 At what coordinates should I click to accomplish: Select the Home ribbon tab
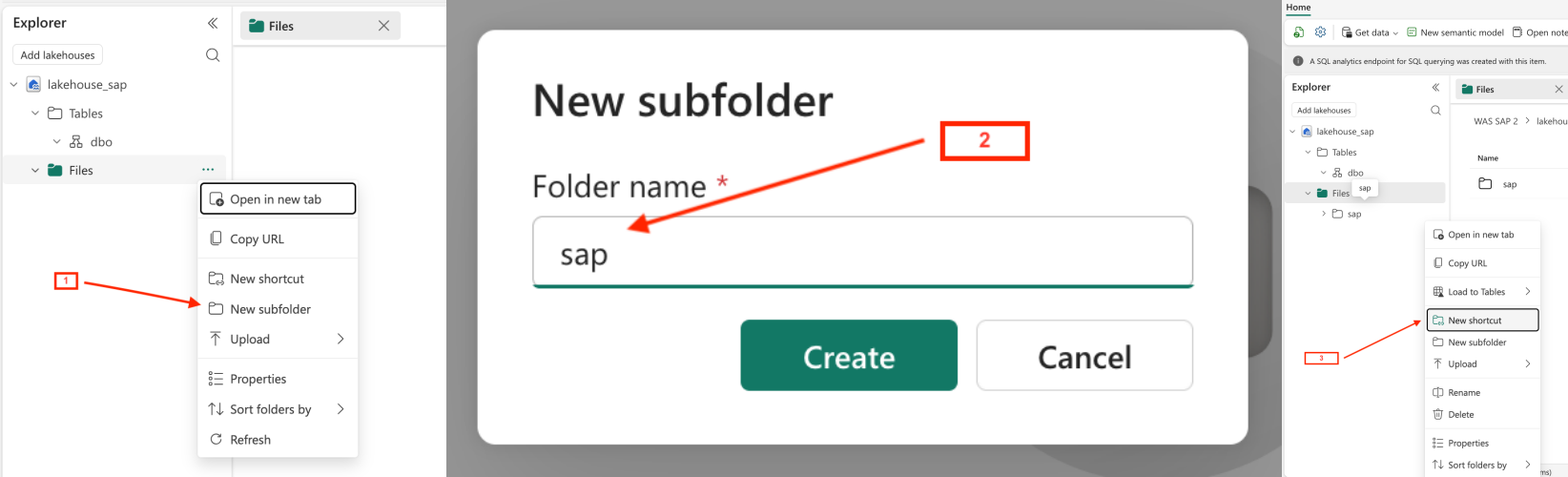point(1298,8)
